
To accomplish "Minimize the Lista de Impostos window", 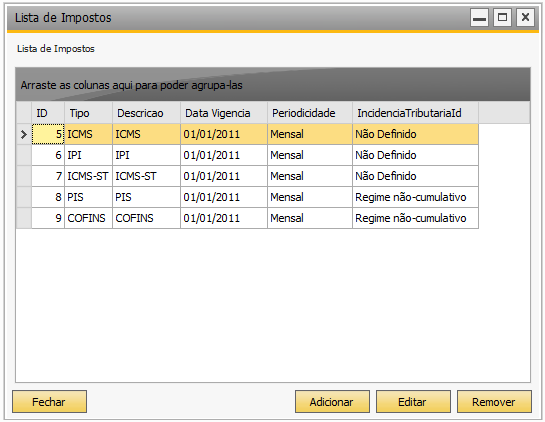I will point(479,17).
